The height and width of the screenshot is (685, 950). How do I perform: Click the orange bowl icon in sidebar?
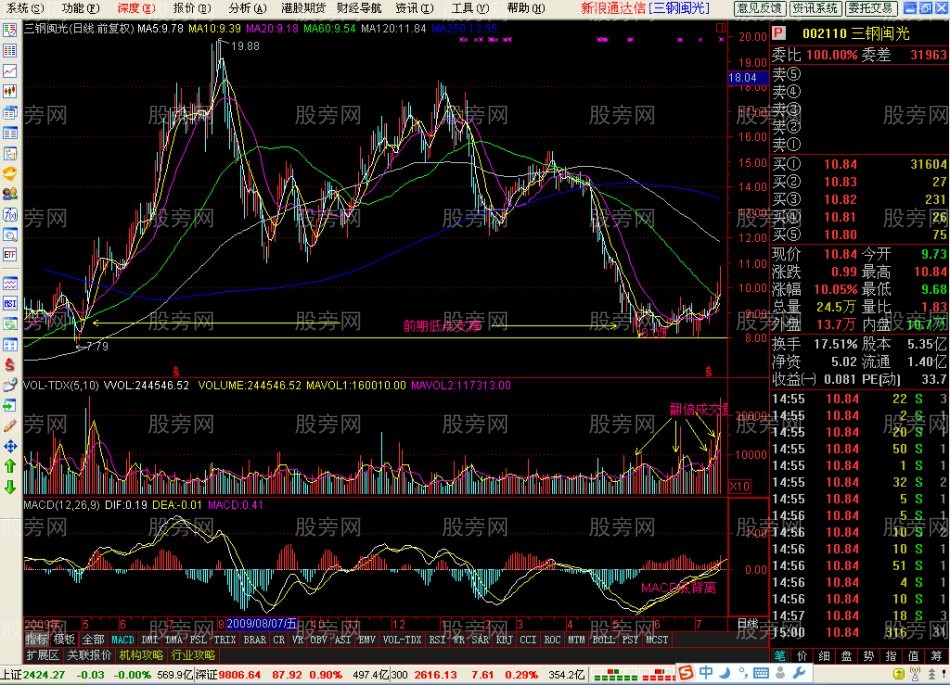[10, 174]
